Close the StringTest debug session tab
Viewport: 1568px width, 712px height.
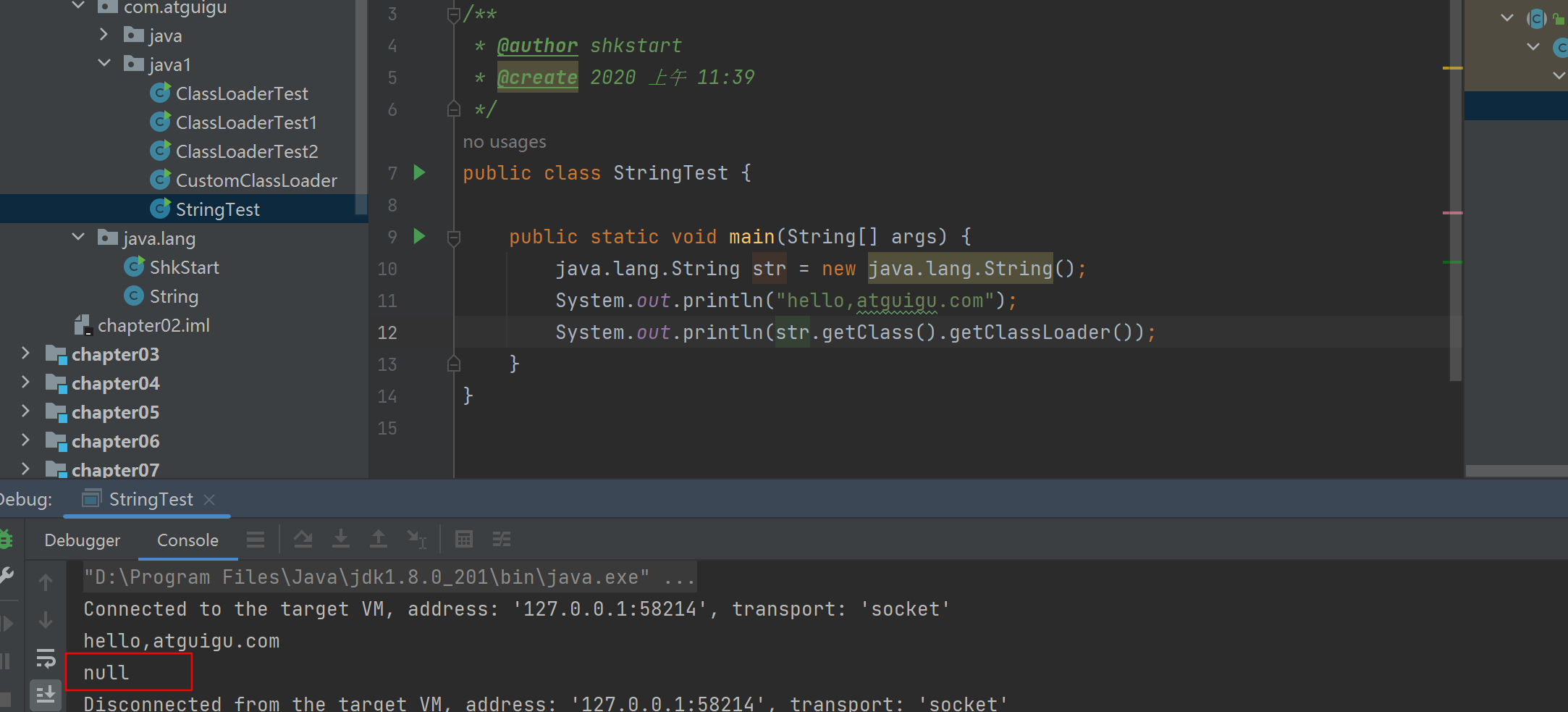pos(209,500)
